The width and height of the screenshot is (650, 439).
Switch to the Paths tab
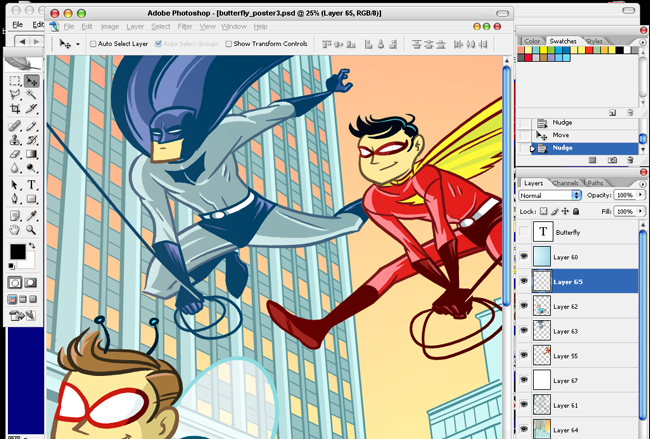coord(595,183)
